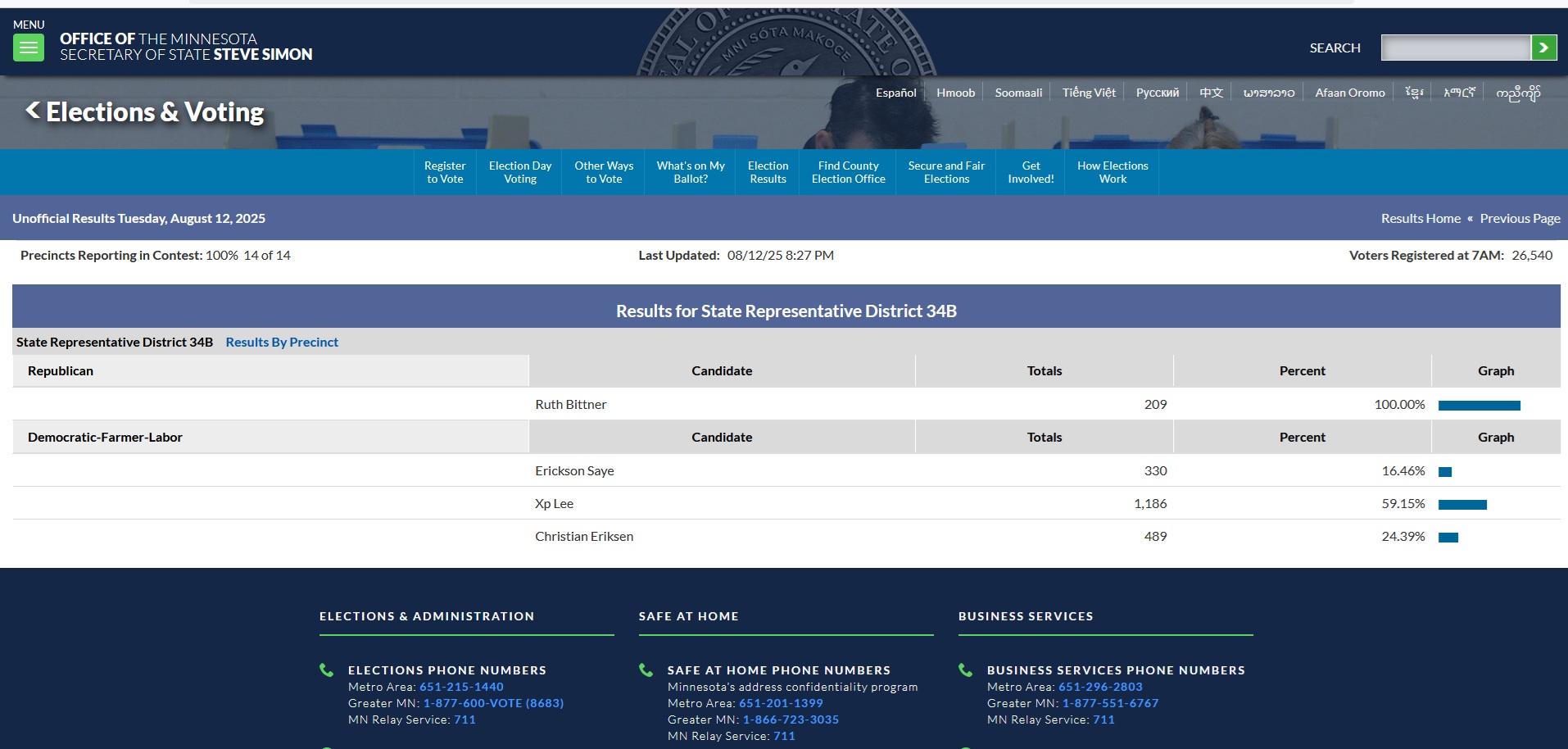Image resolution: width=1568 pixels, height=749 pixels.
Task: Click the Safe at Home phone icon
Action: 646,670
